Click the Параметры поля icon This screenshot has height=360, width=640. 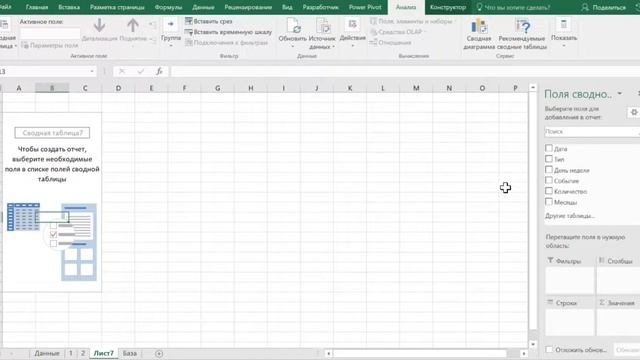click(24, 45)
